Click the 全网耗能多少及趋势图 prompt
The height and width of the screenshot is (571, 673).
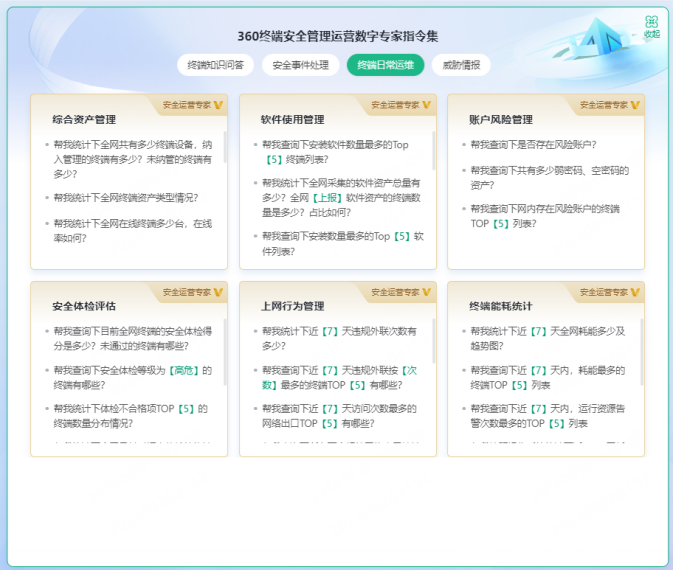tap(547, 337)
